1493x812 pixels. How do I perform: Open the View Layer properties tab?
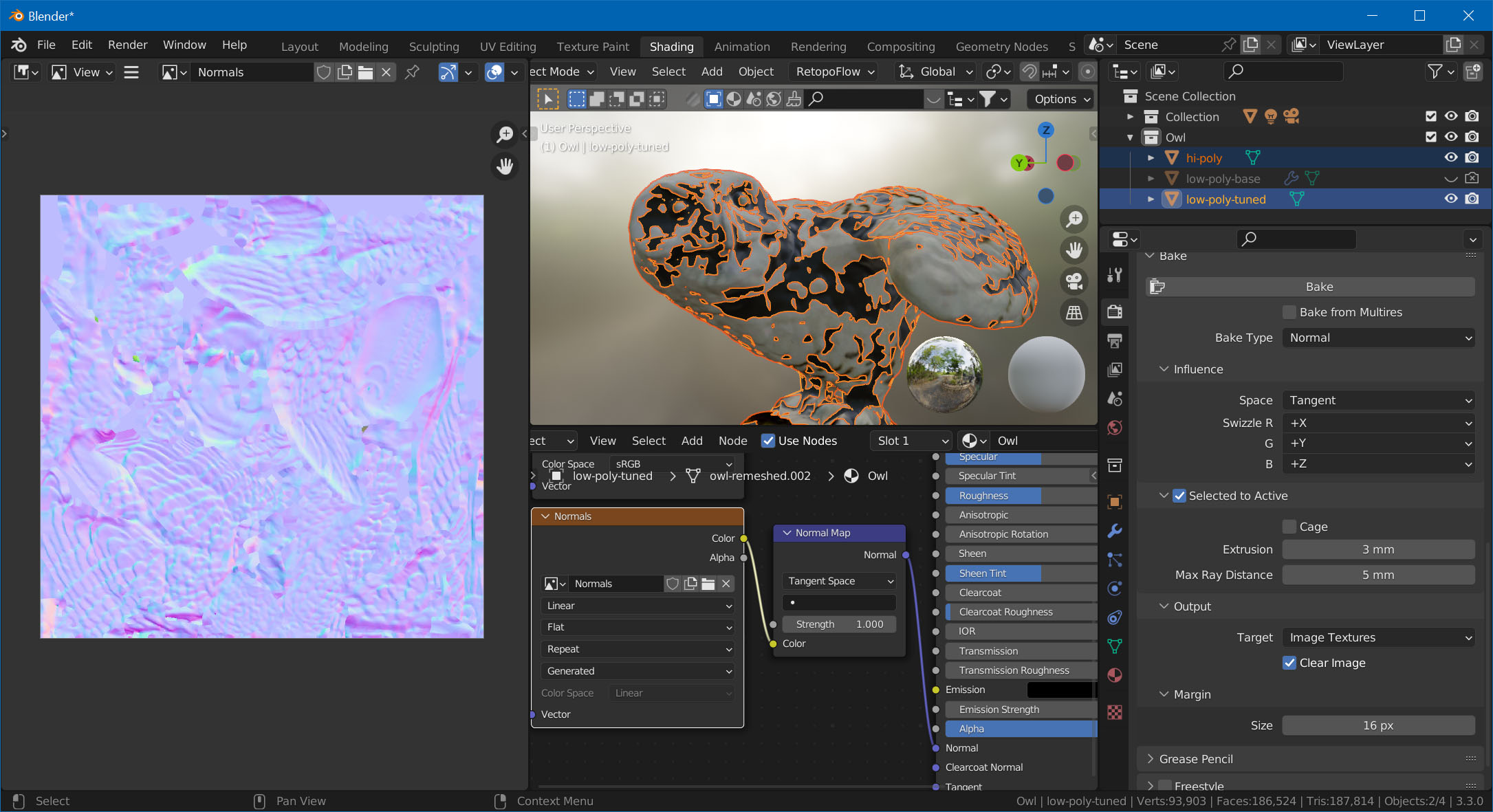[x=1115, y=369]
